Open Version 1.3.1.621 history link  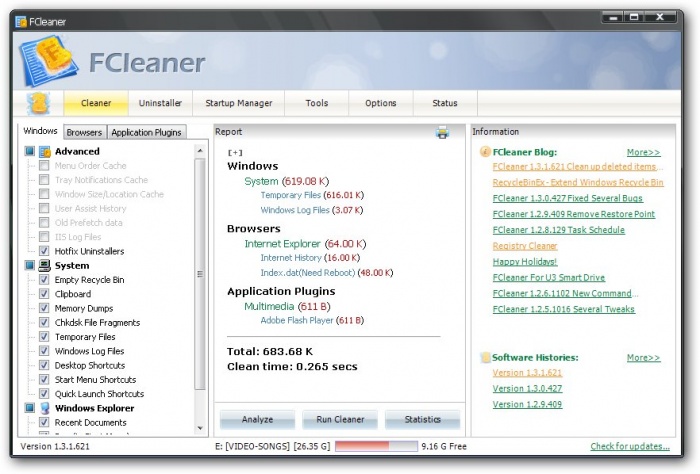[x=527, y=373]
